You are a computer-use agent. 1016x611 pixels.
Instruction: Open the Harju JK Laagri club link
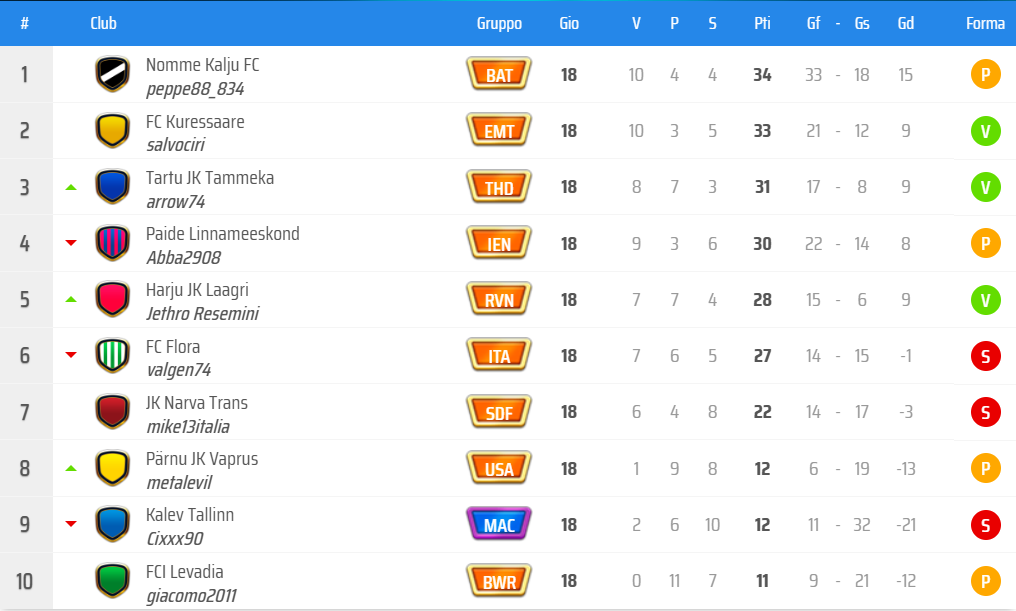197,290
